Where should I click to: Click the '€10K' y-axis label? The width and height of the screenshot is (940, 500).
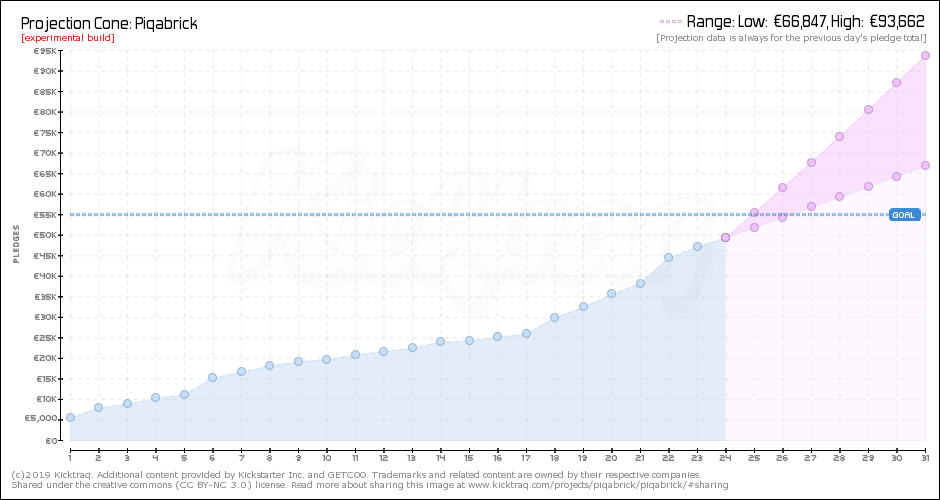pos(46,399)
